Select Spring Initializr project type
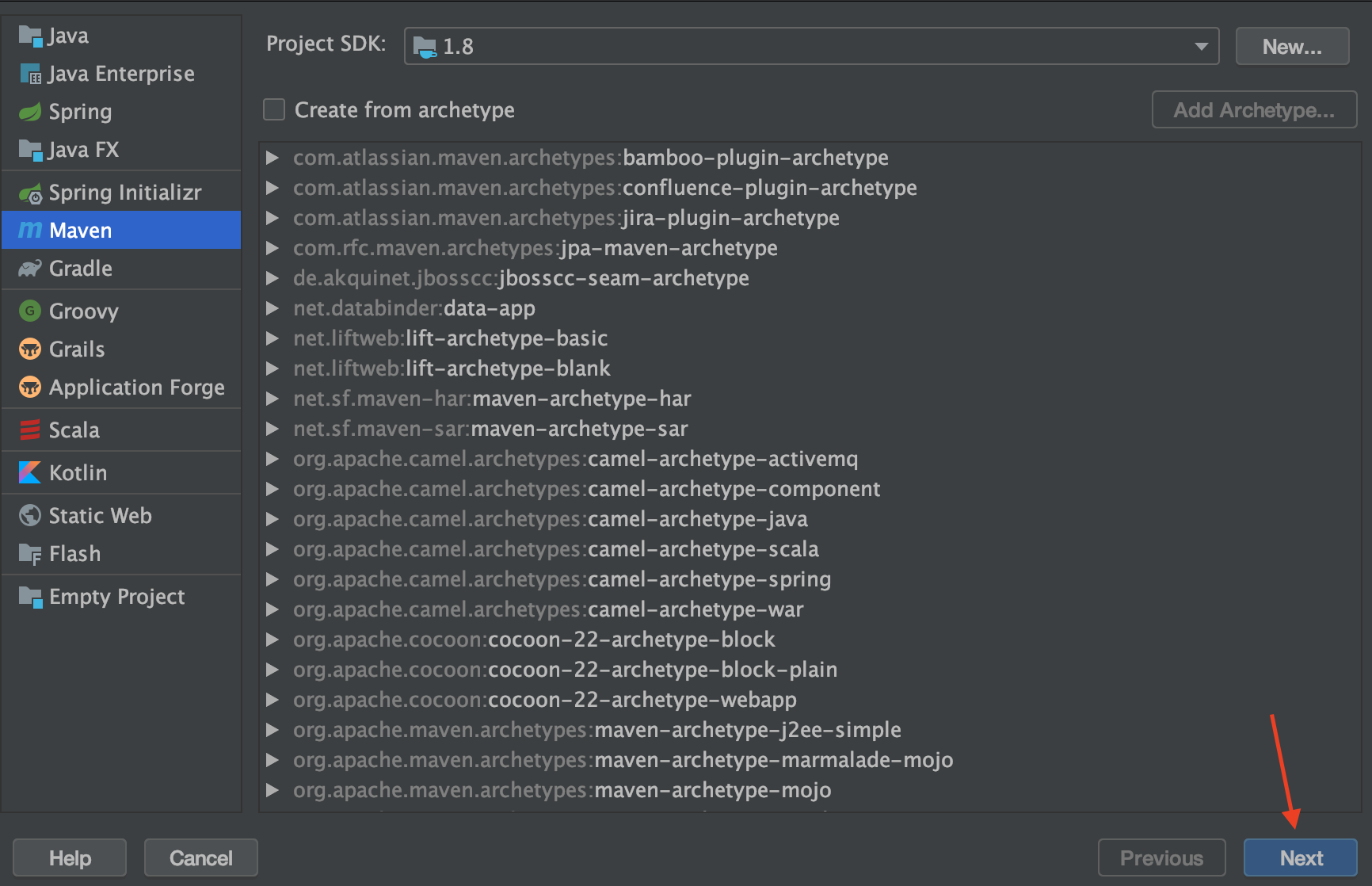 click(121, 193)
